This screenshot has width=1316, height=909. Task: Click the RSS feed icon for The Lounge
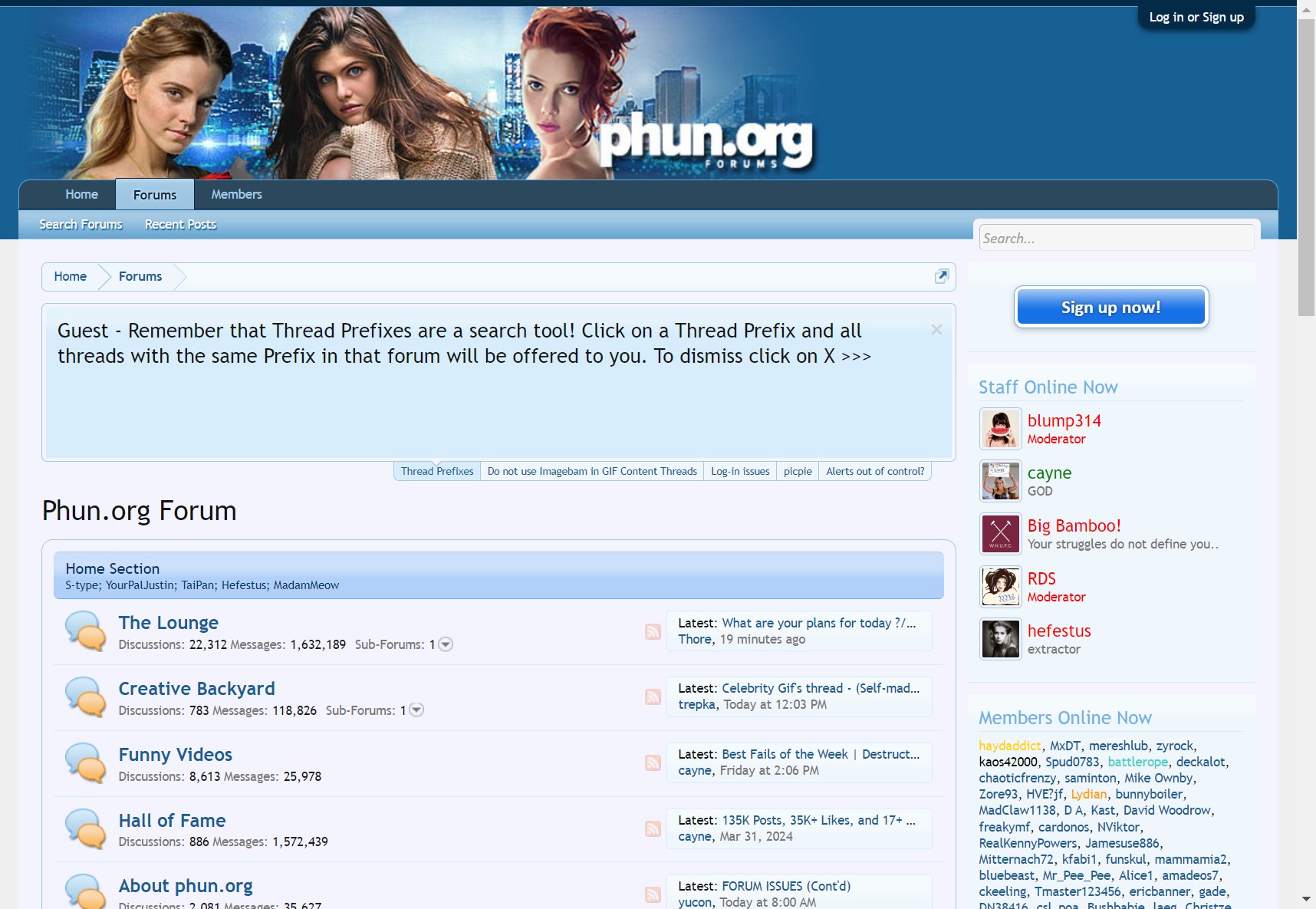(653, 631)
